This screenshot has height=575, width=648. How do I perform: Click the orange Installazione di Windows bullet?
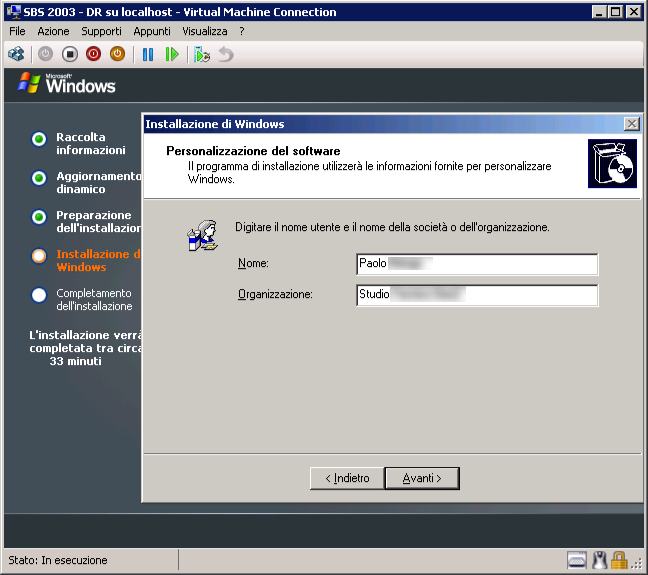[39, 256]
